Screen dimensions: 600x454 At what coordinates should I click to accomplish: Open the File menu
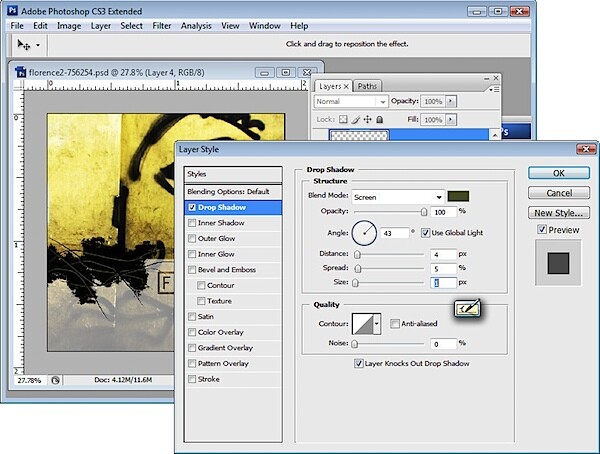pos(17,26)
